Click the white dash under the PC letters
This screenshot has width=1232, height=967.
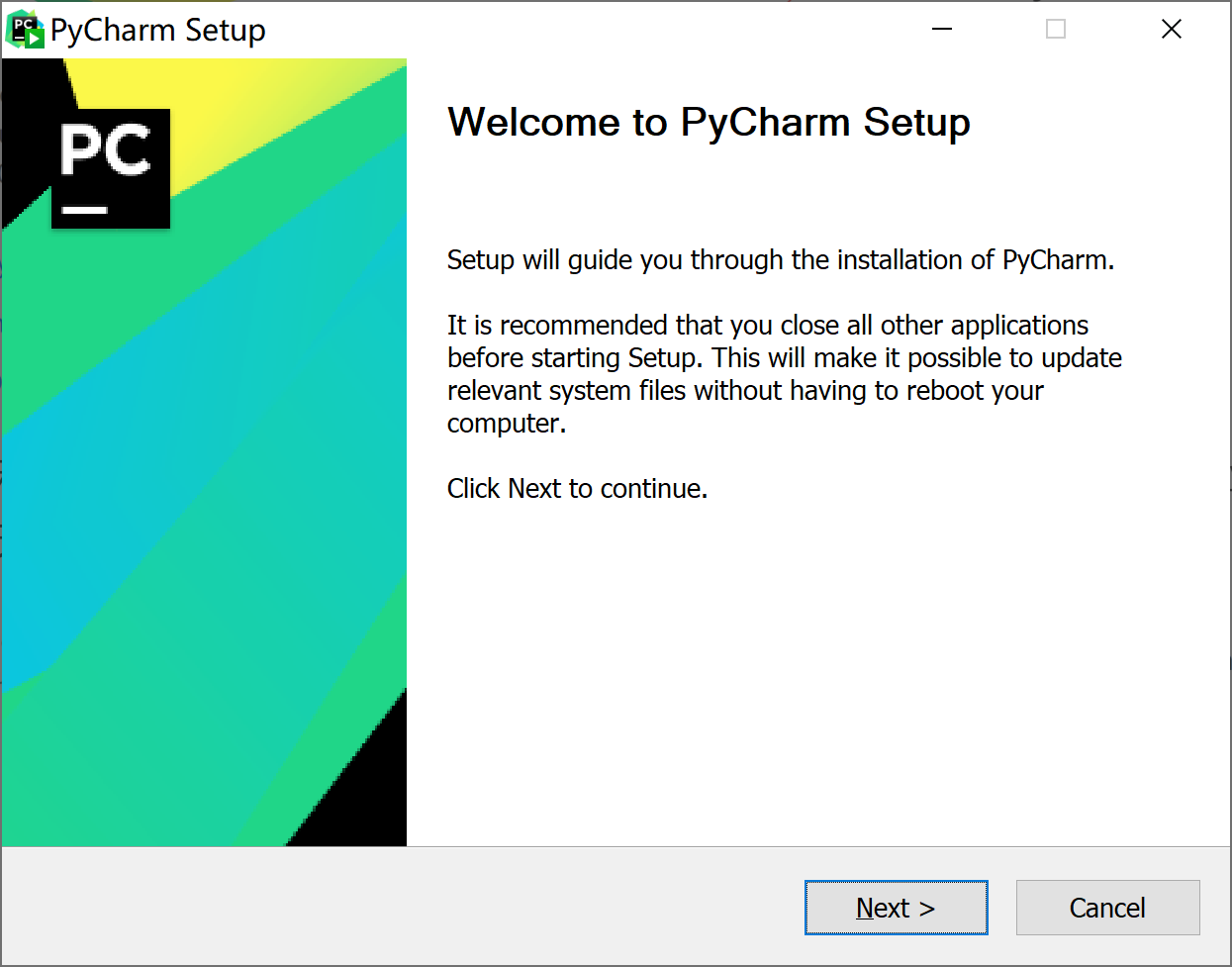click(x=84, y=210)
